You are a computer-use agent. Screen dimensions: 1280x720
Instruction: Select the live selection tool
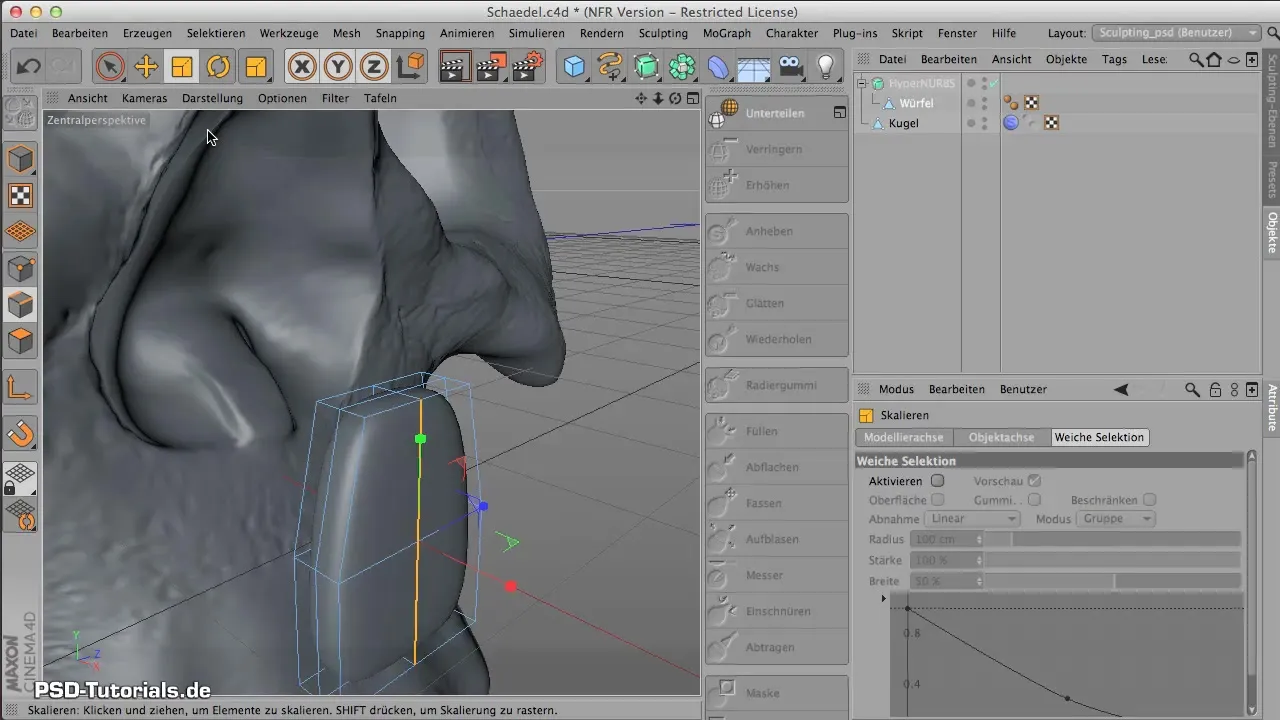[110, 67]
